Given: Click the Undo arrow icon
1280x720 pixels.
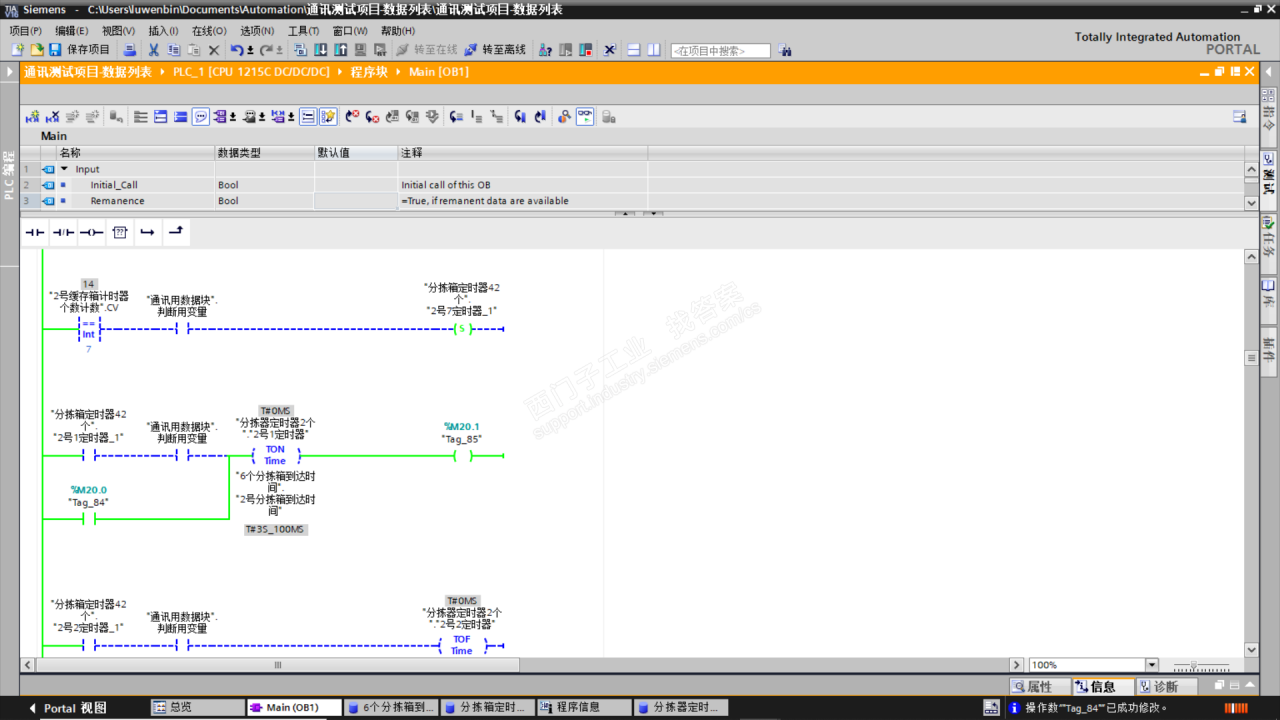Looking at the screenshot, I should coord(236,50).
